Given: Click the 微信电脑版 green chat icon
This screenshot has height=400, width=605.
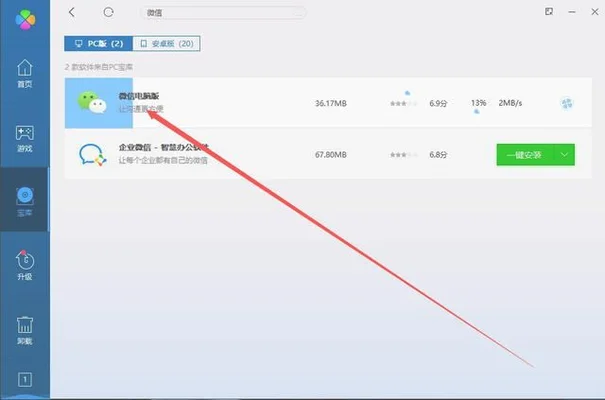Looking at the screenshot, I should (x=92, y=103).
